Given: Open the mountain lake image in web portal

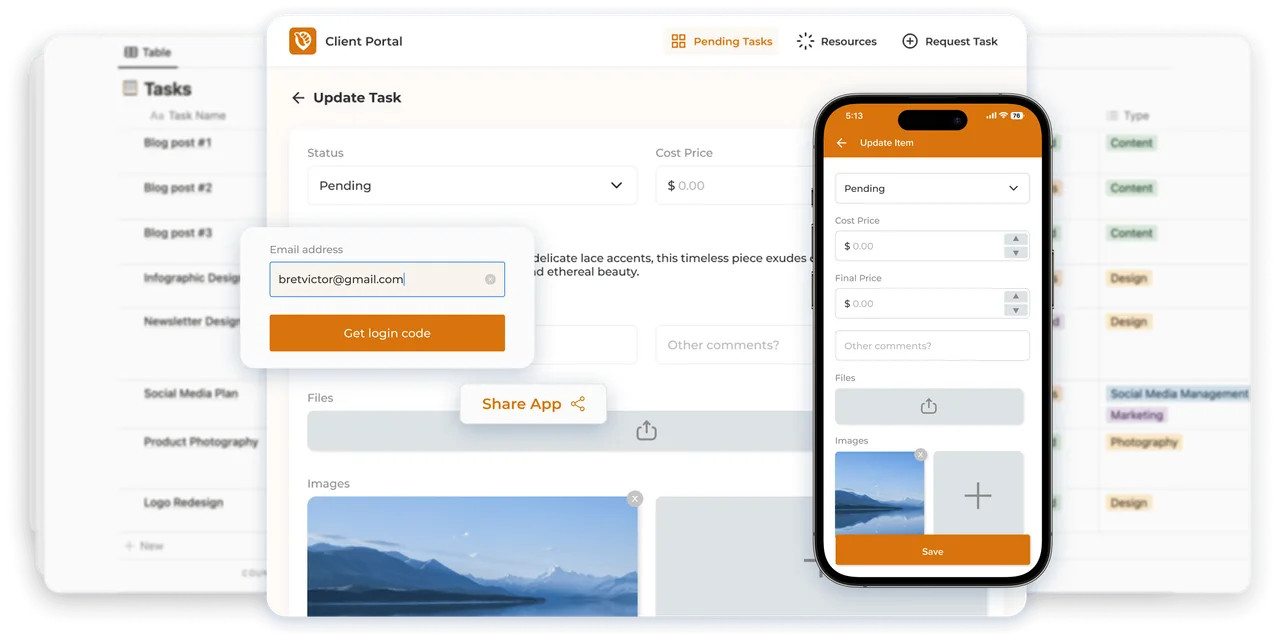Looking at the screenshot, I should tap(472, 556).
